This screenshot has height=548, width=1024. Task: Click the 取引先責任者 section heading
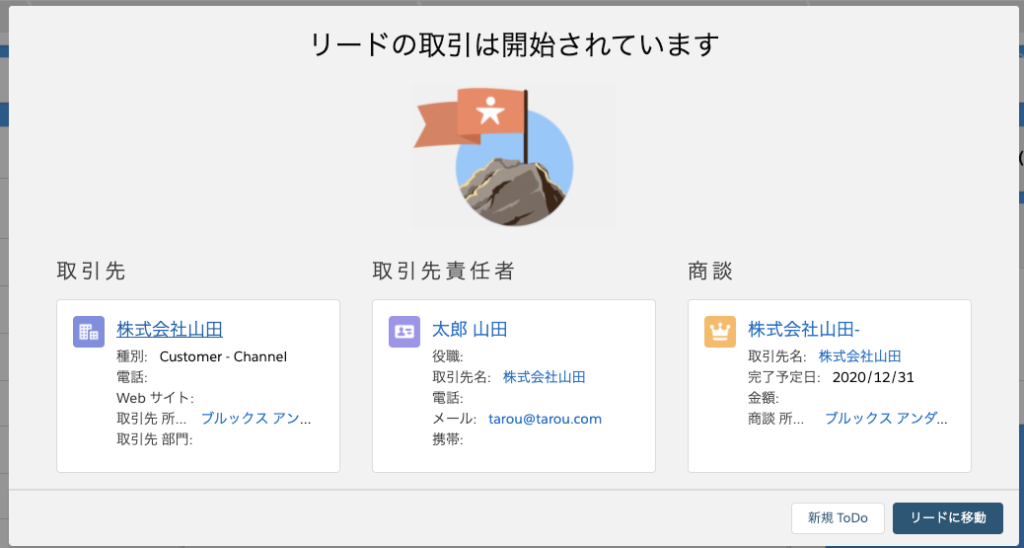443,271
